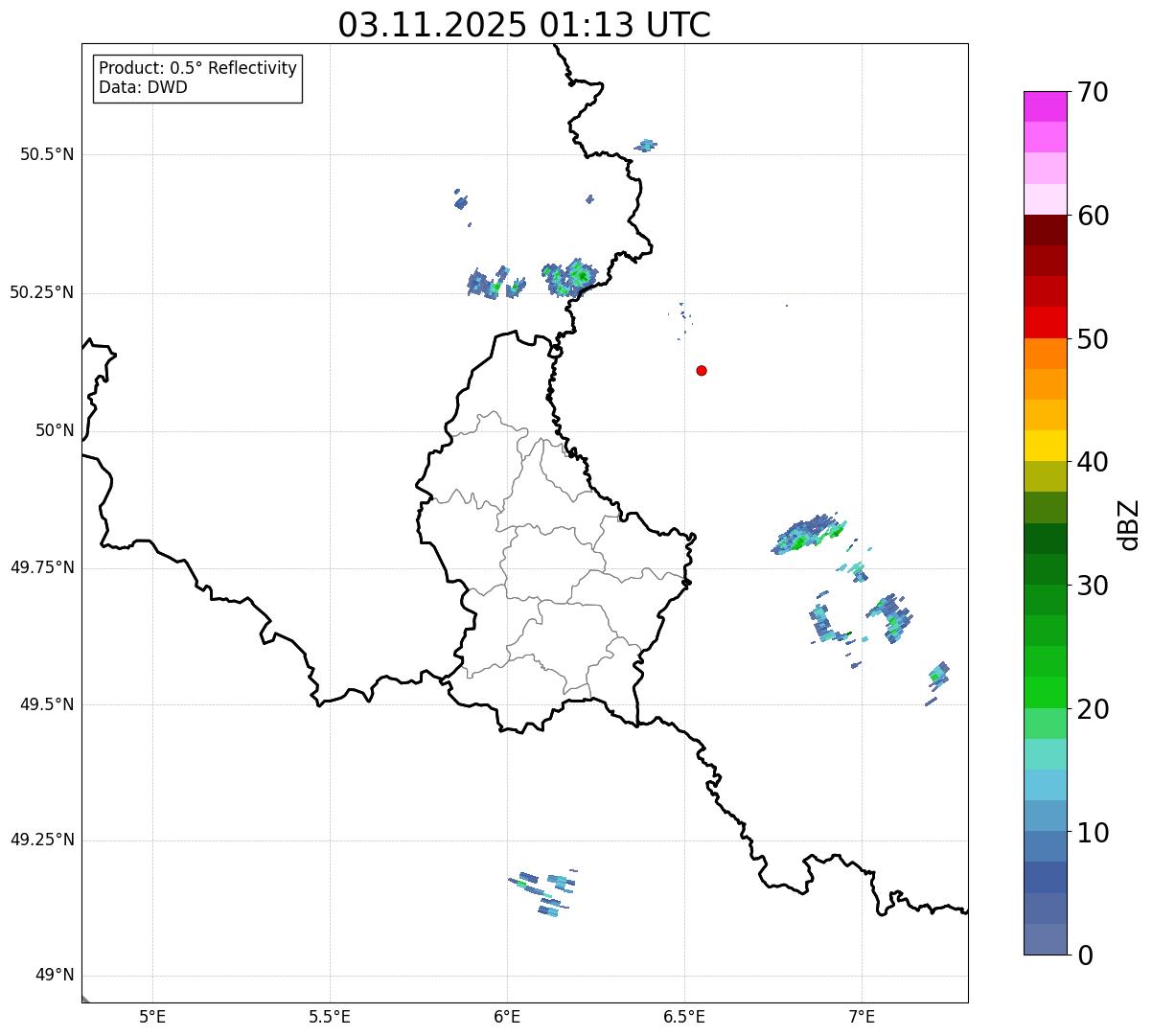Click the red station marker dot
Viewport: 1152px width, 1036px height.
(702, 370)
